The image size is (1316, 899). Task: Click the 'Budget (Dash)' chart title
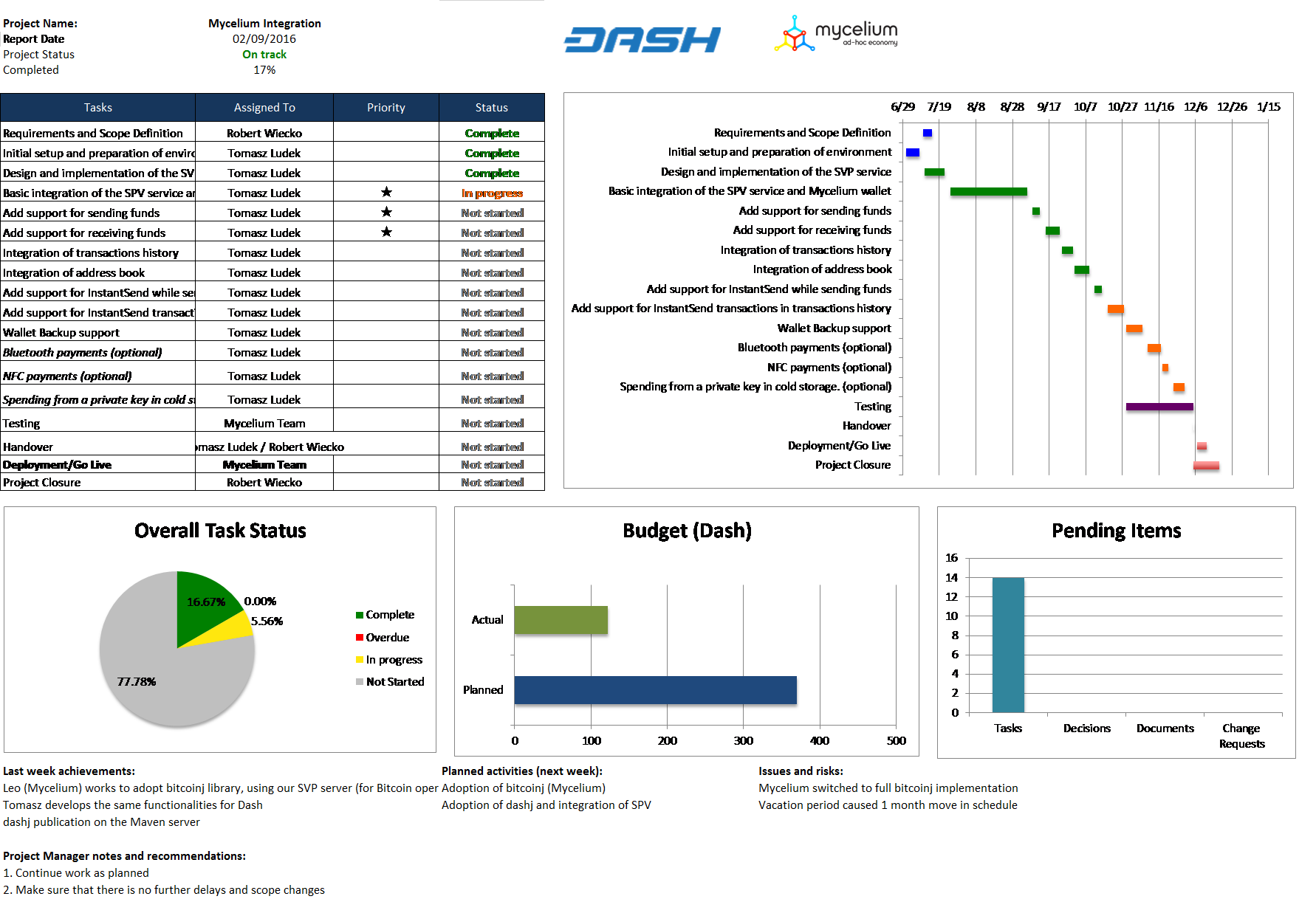coord(687,531)
